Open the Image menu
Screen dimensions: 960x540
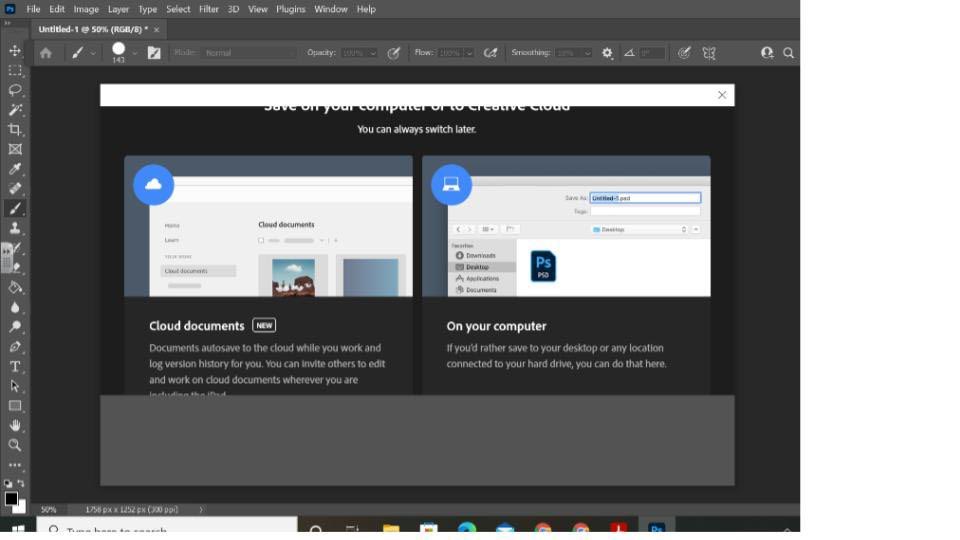86,9
